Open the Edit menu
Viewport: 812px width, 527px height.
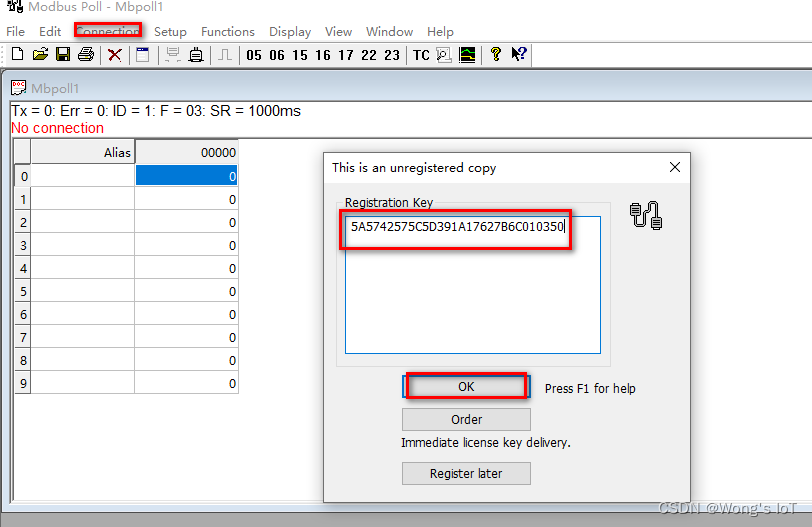pyautogui.click(x=50, y=32)
